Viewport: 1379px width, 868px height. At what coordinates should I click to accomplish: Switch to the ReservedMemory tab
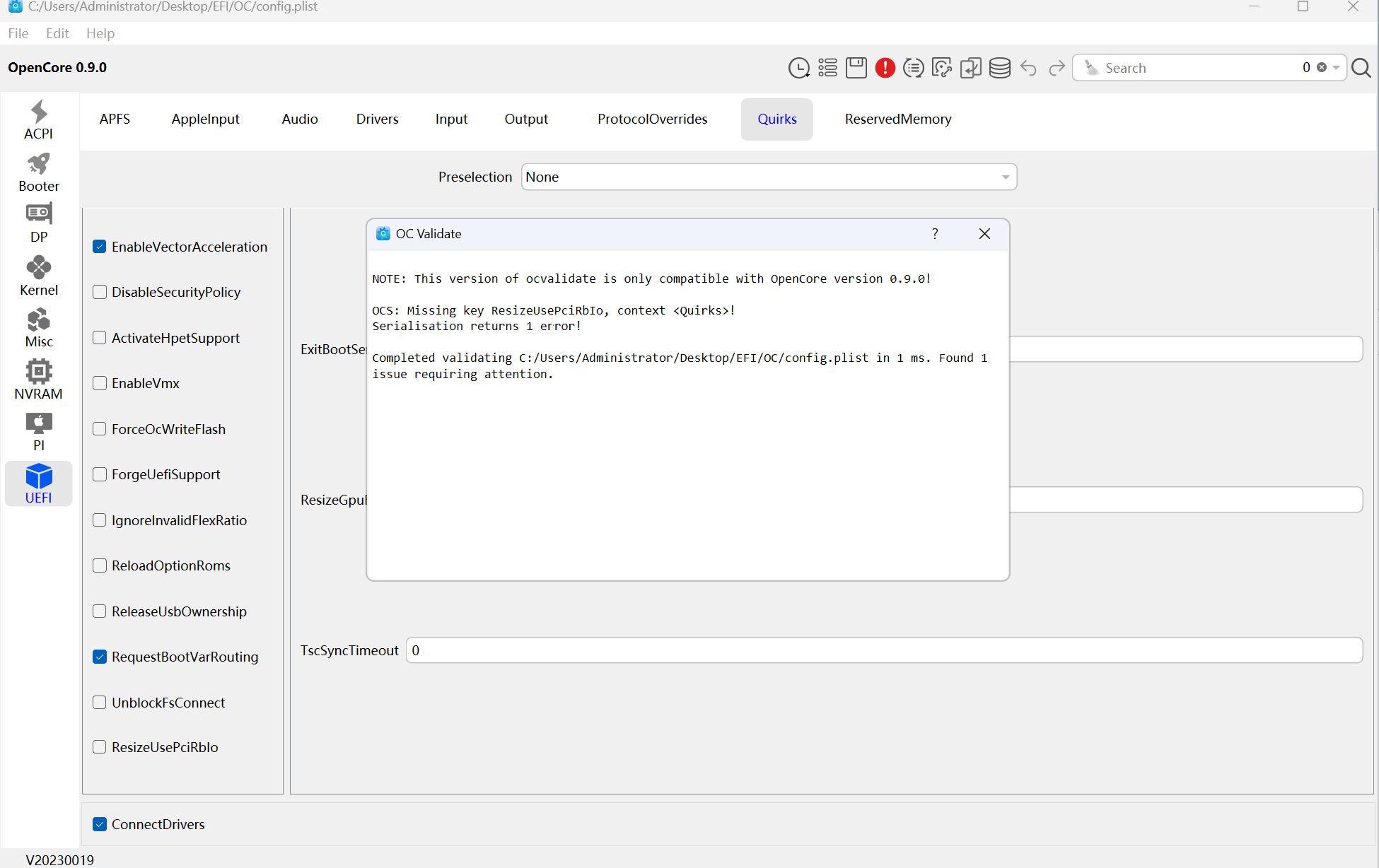(897, 119)
